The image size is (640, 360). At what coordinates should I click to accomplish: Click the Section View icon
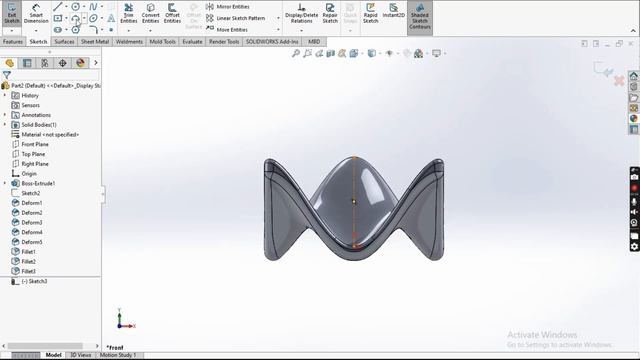click(330, 53)
